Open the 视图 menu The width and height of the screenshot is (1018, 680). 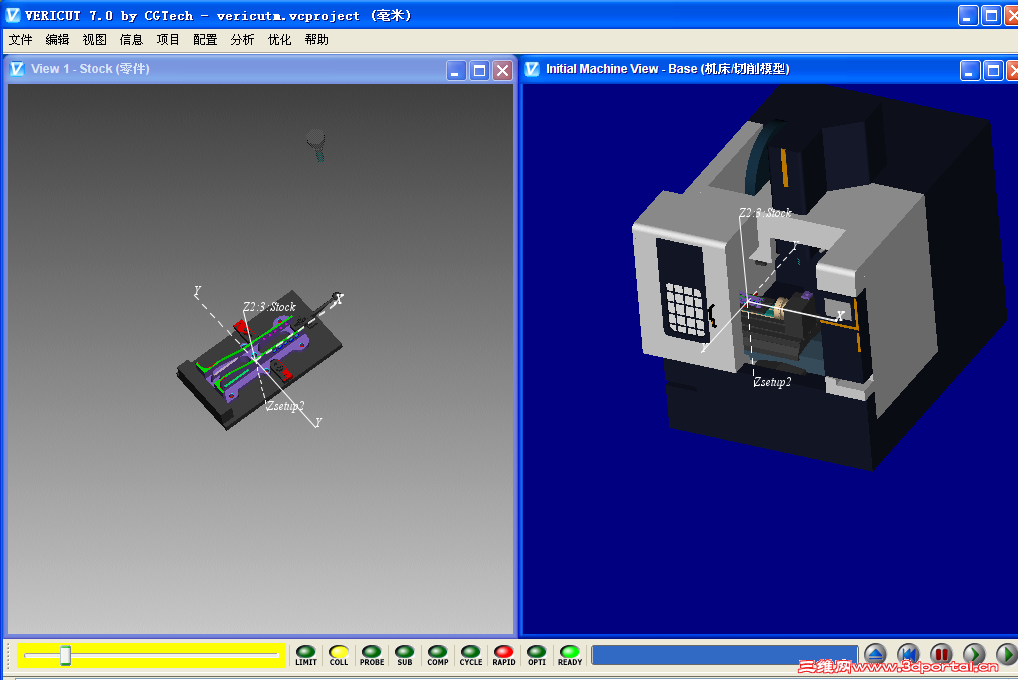94,40
